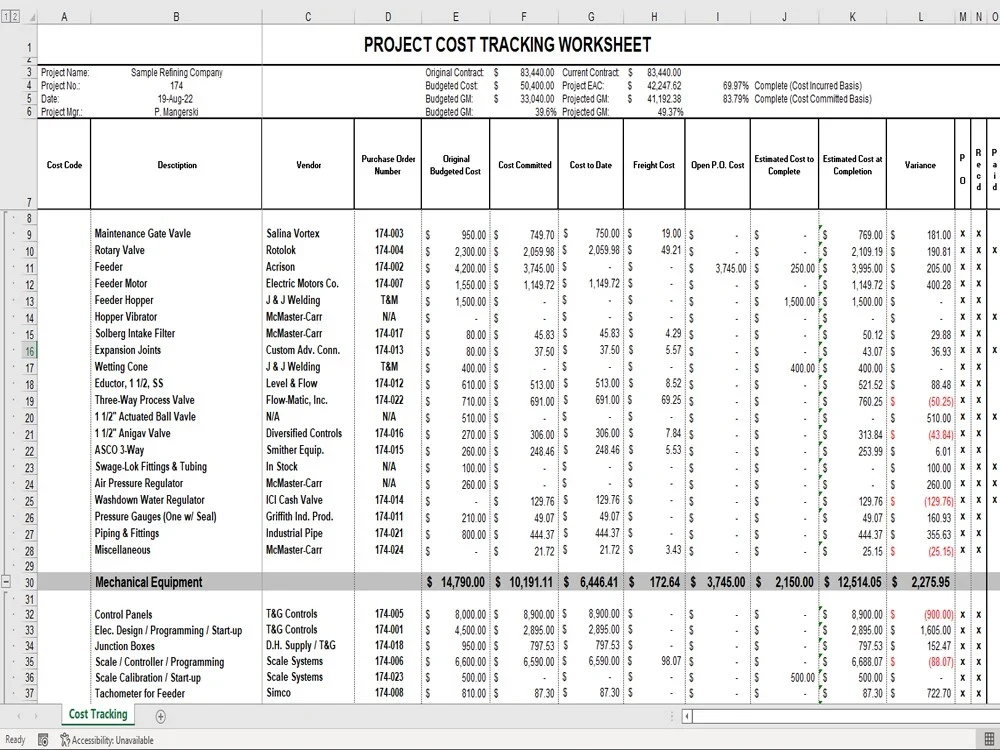Select row 30 header
Viewport: 1000px width, 750px height.
click(x=29, y=582)
